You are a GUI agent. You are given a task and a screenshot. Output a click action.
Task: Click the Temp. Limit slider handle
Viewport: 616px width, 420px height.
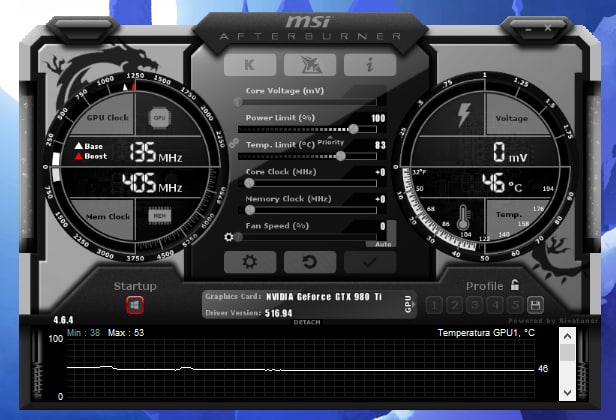pos(341,156)
